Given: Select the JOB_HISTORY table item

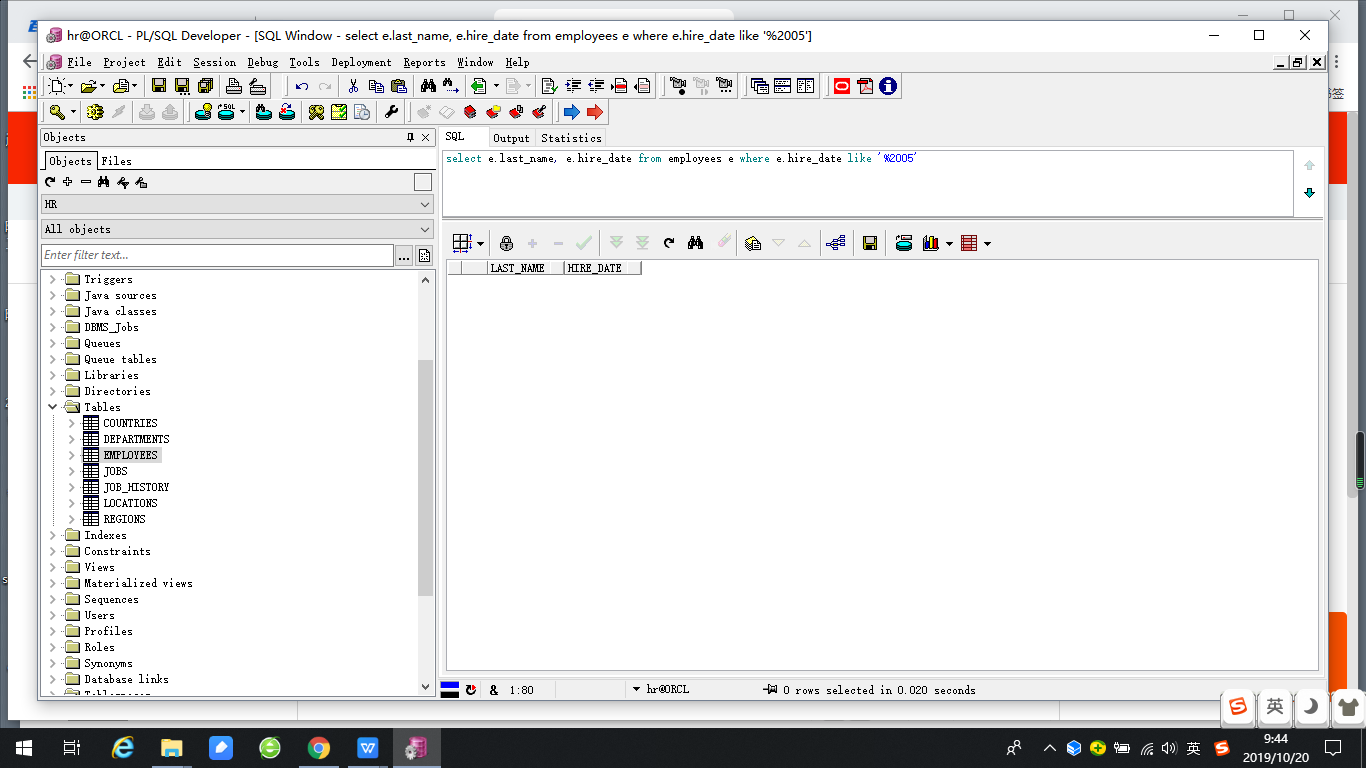Looking at the screenshot, I should pyautogui.click(x=136, y=487).
